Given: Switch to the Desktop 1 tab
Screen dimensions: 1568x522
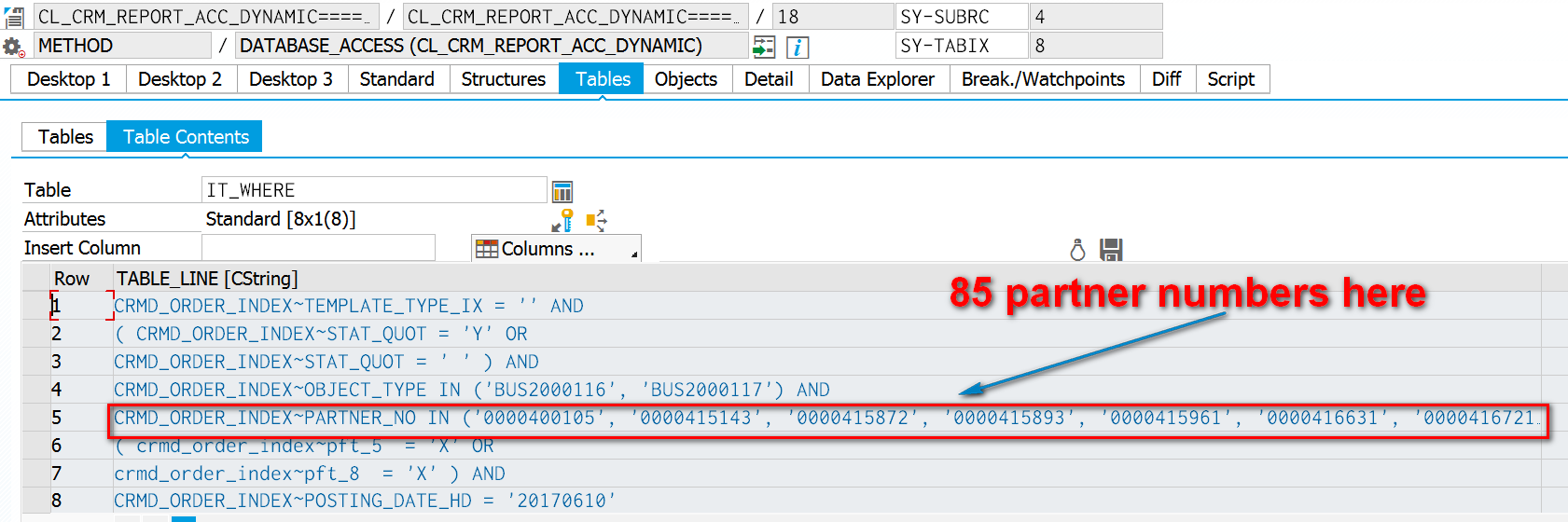Looking at the screenshot, I should (69, 79).
